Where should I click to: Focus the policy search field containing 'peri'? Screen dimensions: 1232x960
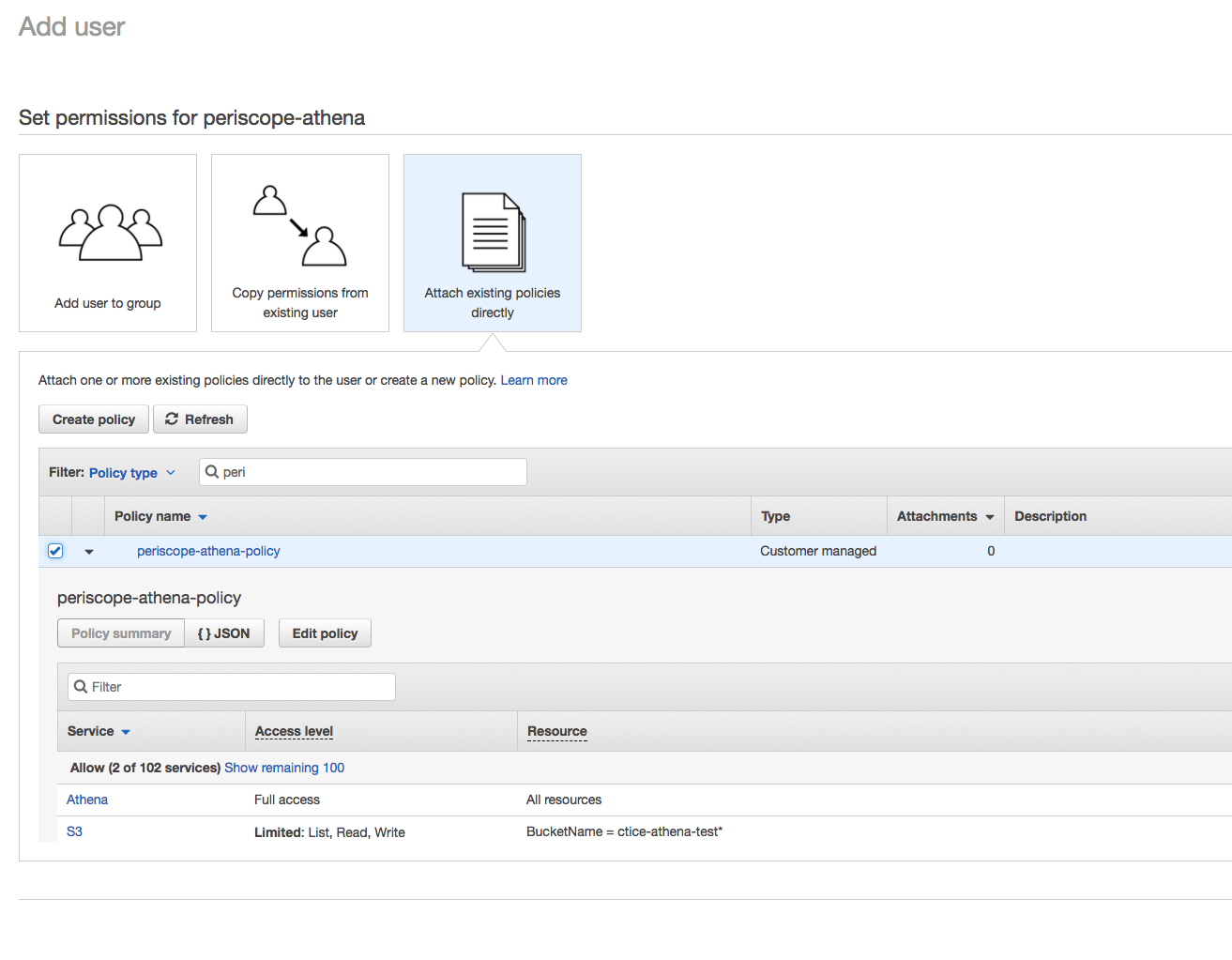coord(363,472)
